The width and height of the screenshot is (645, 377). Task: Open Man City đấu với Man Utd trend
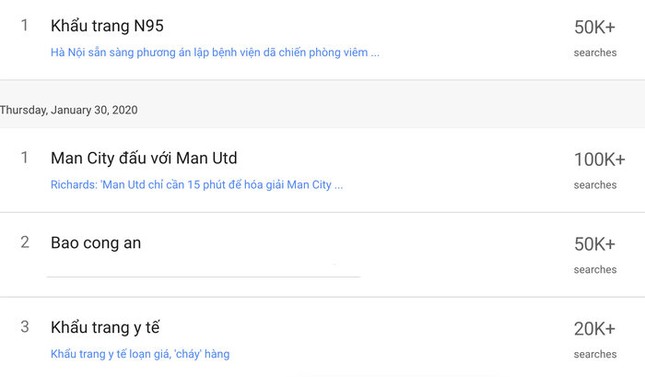pos(144,158)
